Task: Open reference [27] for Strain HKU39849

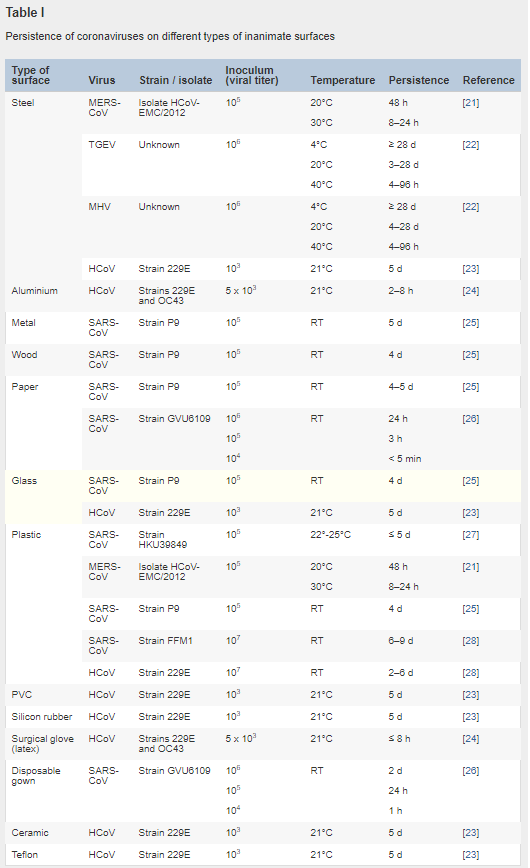Action: coord(471,535)
